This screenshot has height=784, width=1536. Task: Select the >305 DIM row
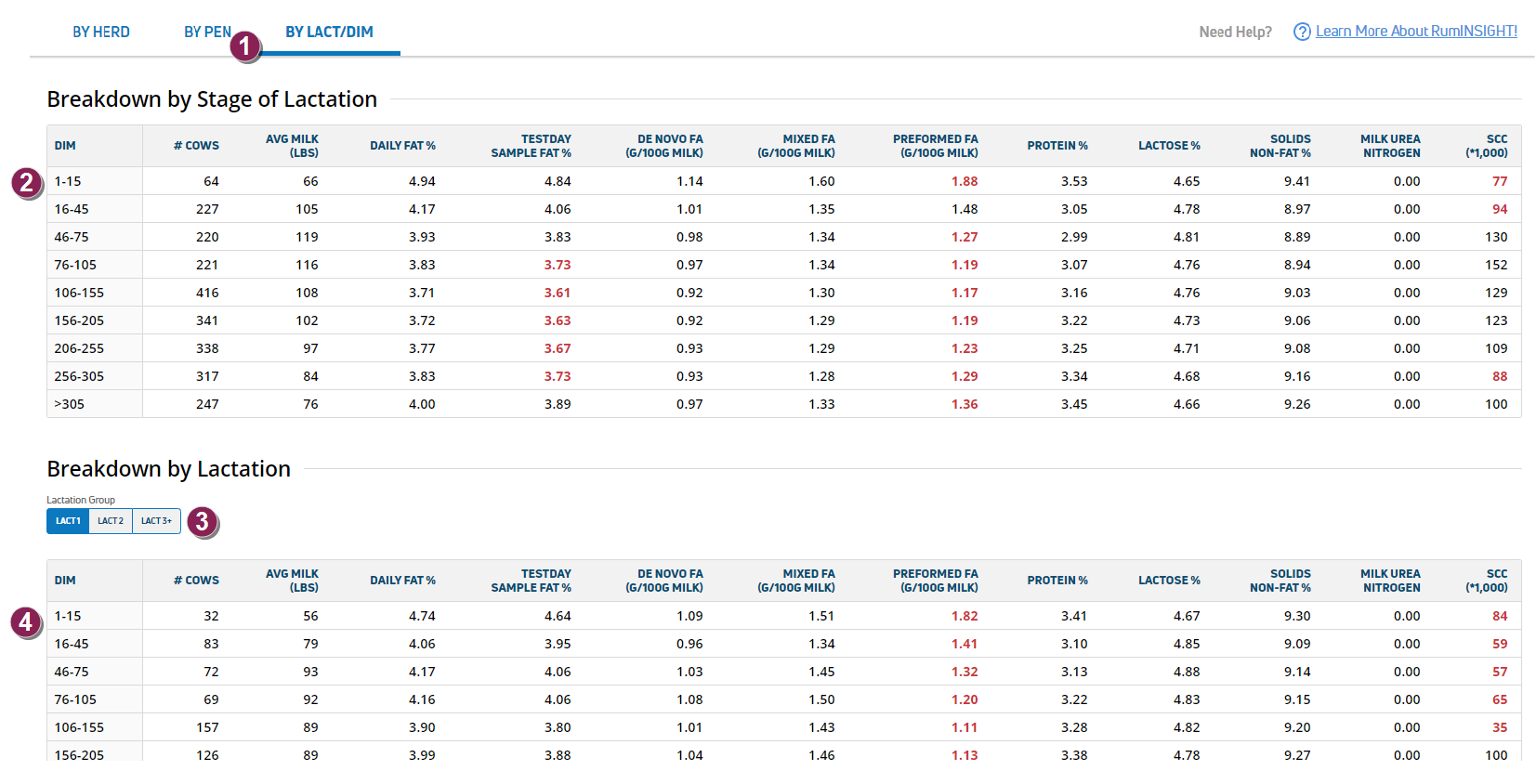(70, 404)
